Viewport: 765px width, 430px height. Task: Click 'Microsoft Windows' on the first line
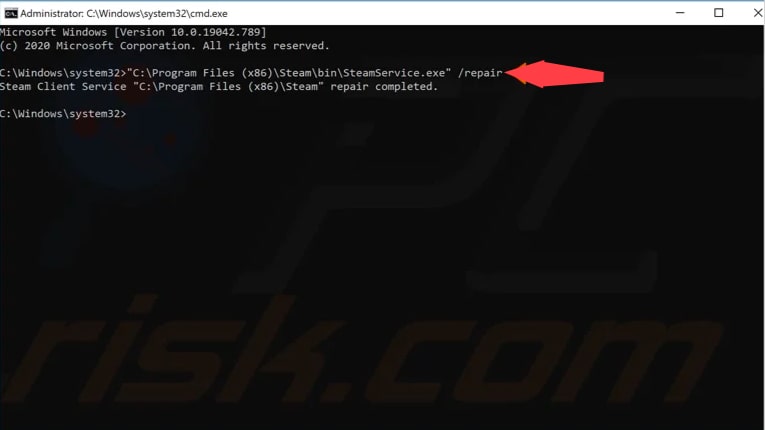coord(53,32)
